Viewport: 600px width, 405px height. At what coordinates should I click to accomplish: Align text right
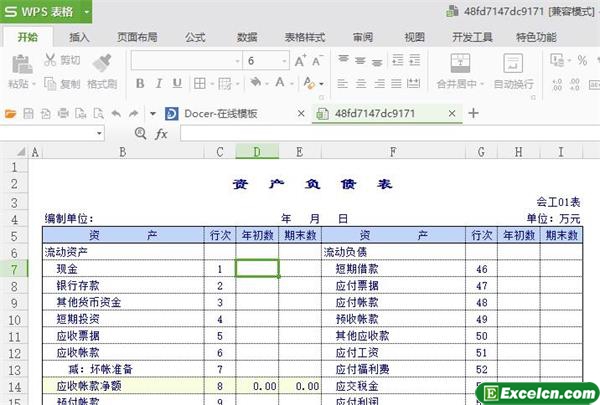coord(379,83)
